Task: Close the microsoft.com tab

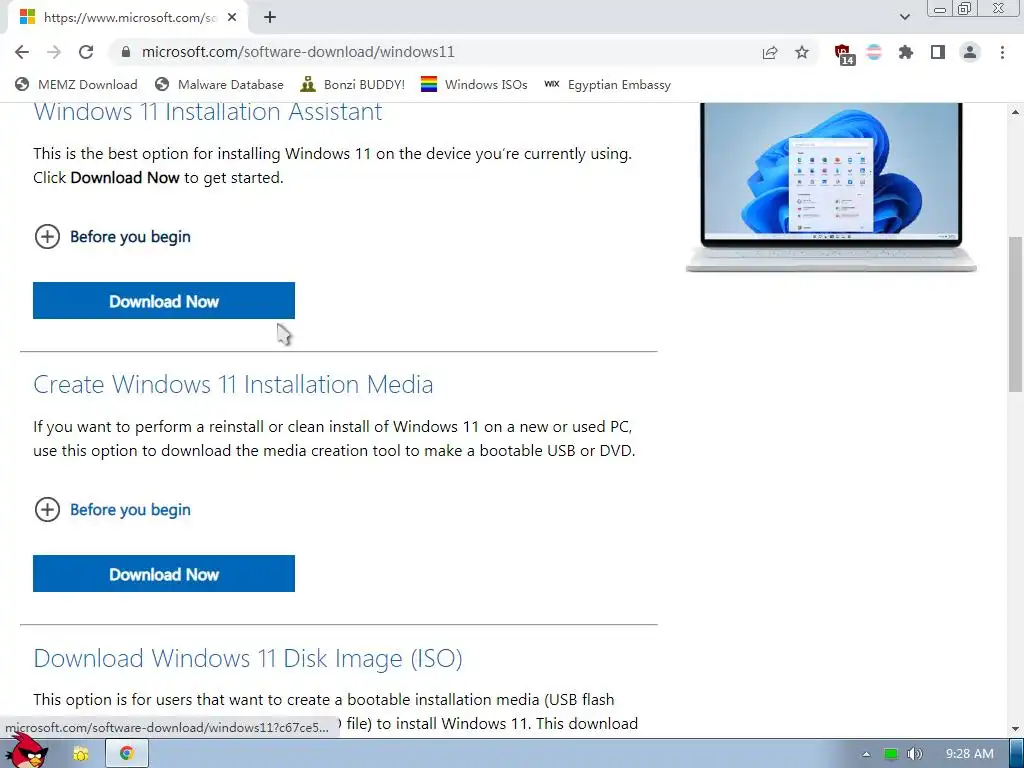Action: (232, 18)
